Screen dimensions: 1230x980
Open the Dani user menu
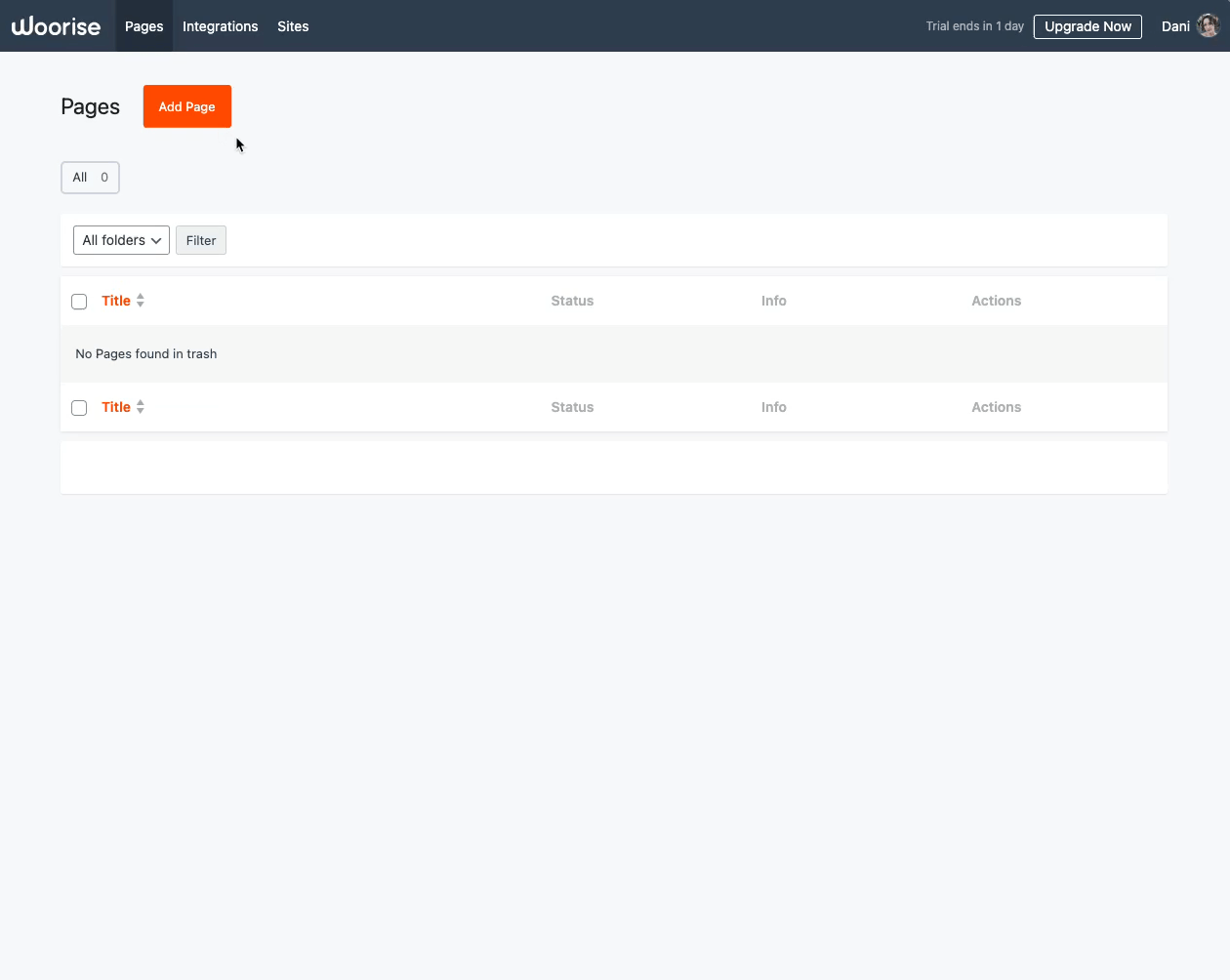pos(1175,26)
